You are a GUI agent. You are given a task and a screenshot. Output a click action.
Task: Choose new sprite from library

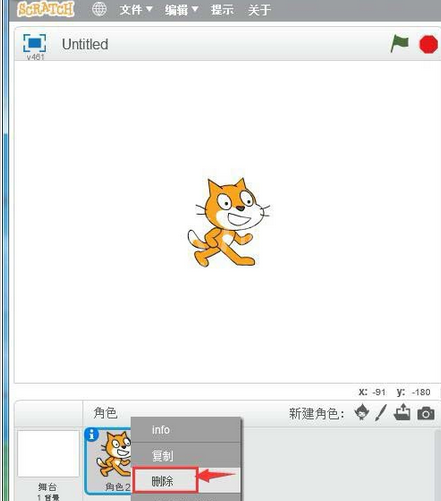point(362,412)
